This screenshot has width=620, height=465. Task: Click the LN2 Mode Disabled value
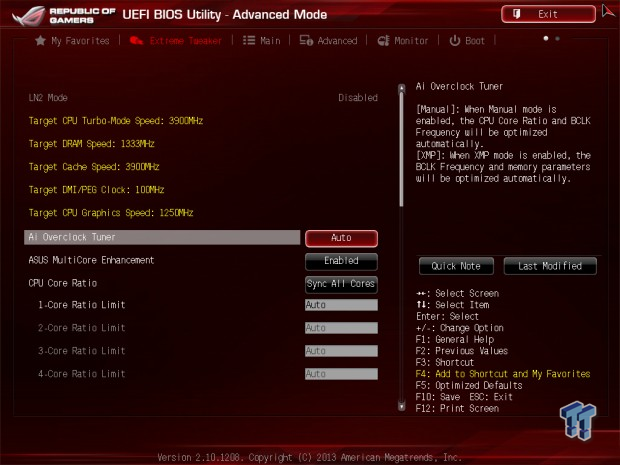point(358,98)
